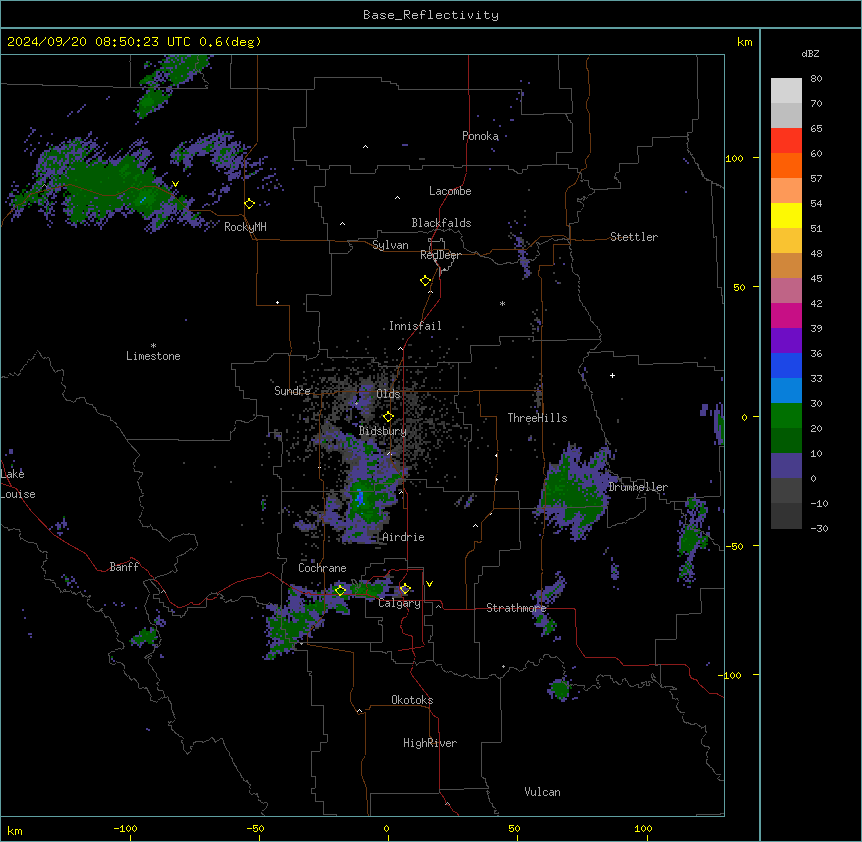The width and height of the screenshot is (862, 842).
Task: Click the yellow diamond marker below RedDeer
Action: 425,281
